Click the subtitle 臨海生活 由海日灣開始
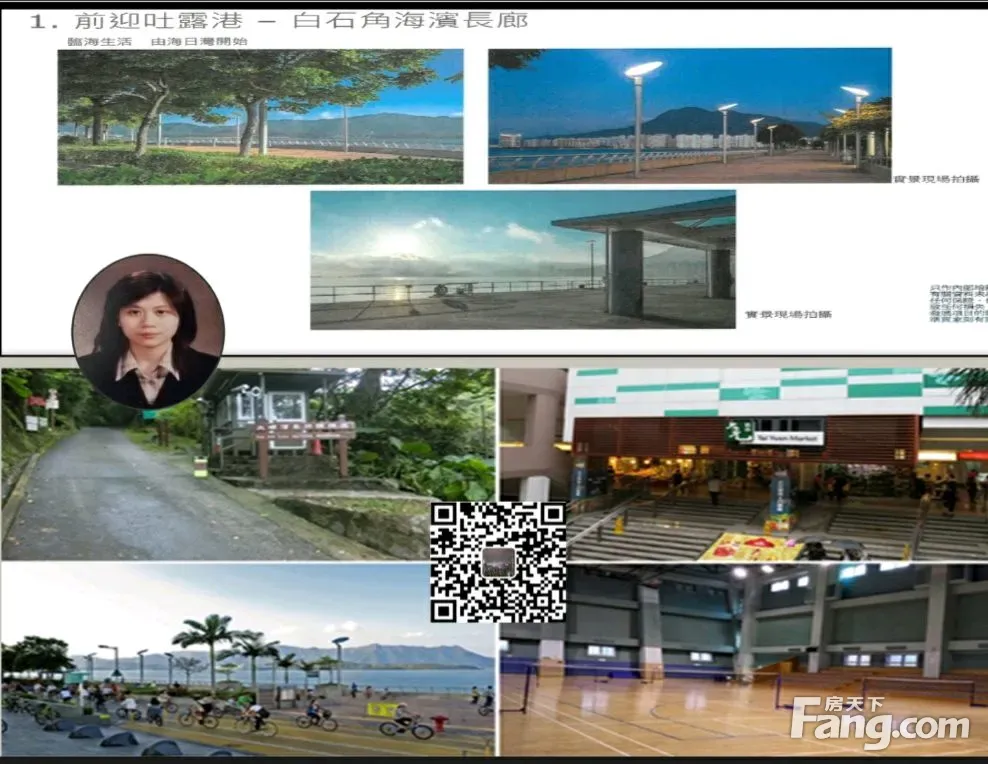Image resolution: width=988 pixels, height=764 pixels. [153, 41]
